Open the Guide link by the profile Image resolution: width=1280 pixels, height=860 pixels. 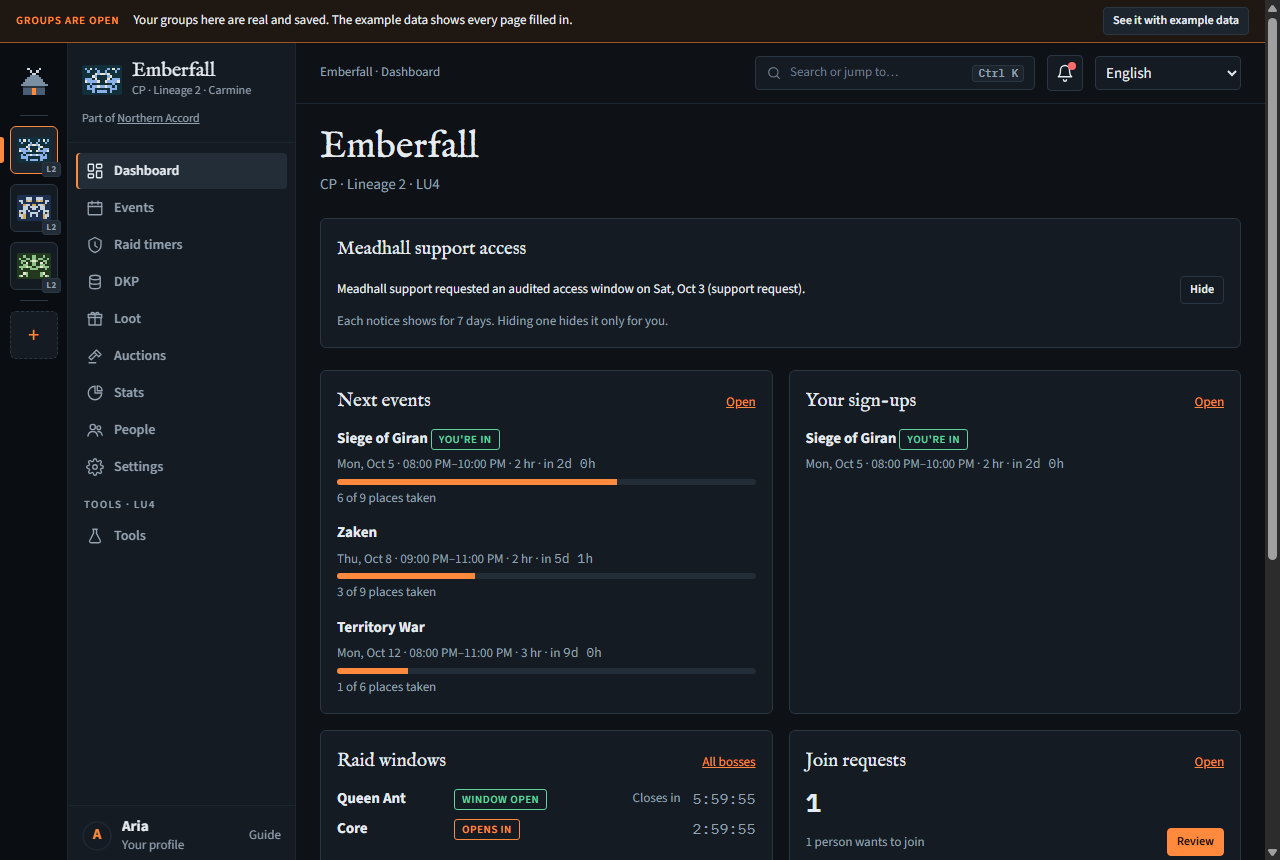tap(265, 835)
